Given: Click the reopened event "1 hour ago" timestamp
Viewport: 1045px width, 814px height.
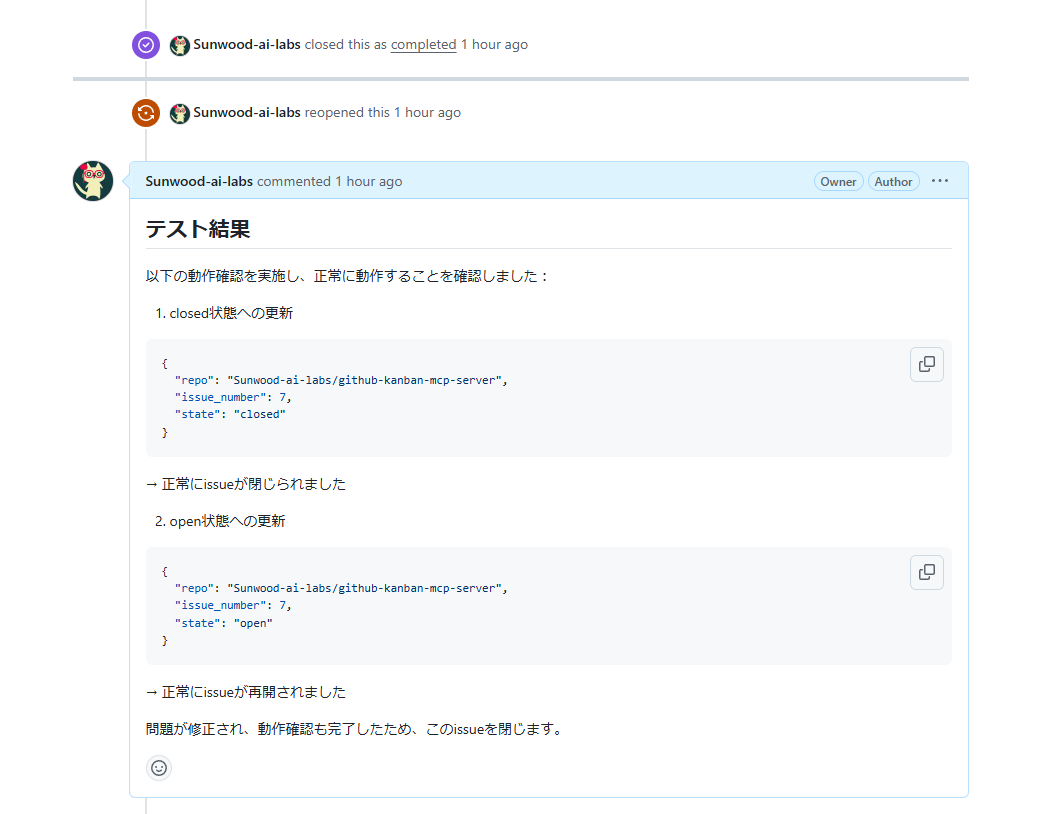Looking at the screenshot, I should click(x=427, y=113).
